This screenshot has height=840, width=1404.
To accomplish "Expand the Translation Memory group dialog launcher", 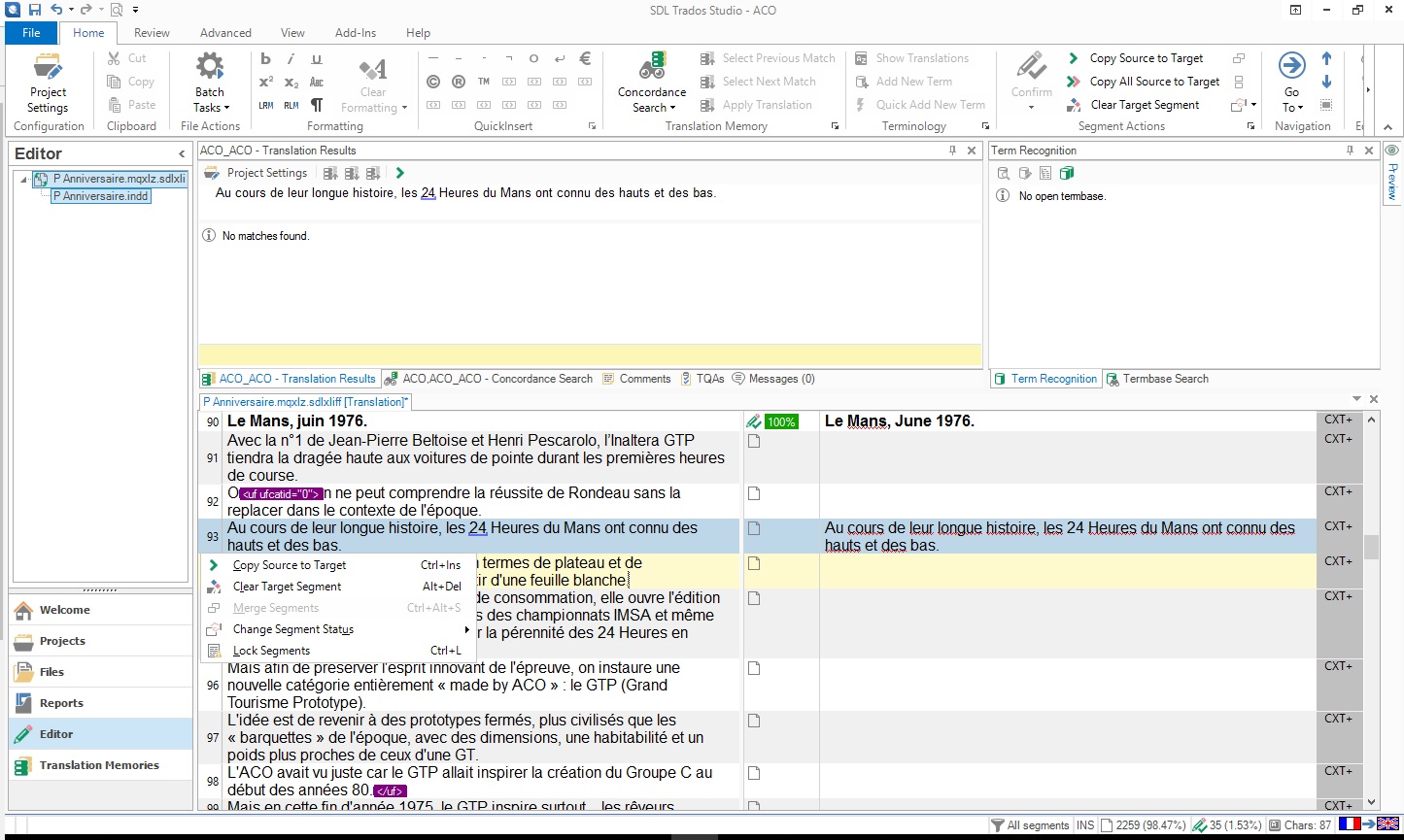I will point(835,126).
